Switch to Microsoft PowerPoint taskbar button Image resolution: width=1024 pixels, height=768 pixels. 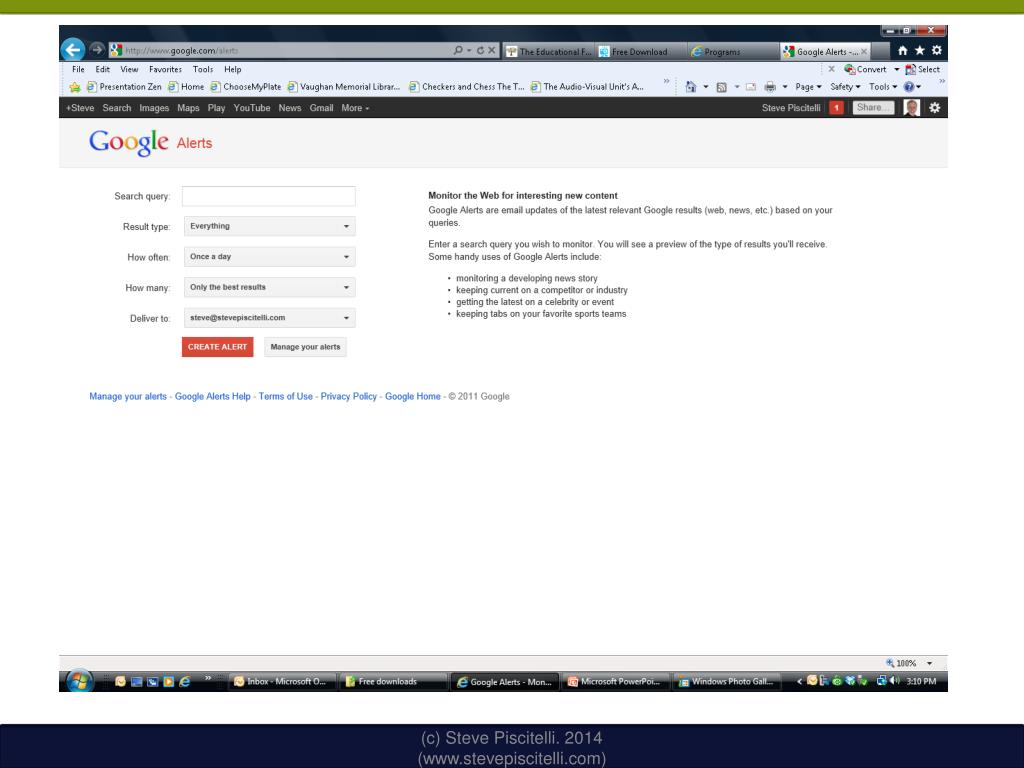(x=616, y=681)
